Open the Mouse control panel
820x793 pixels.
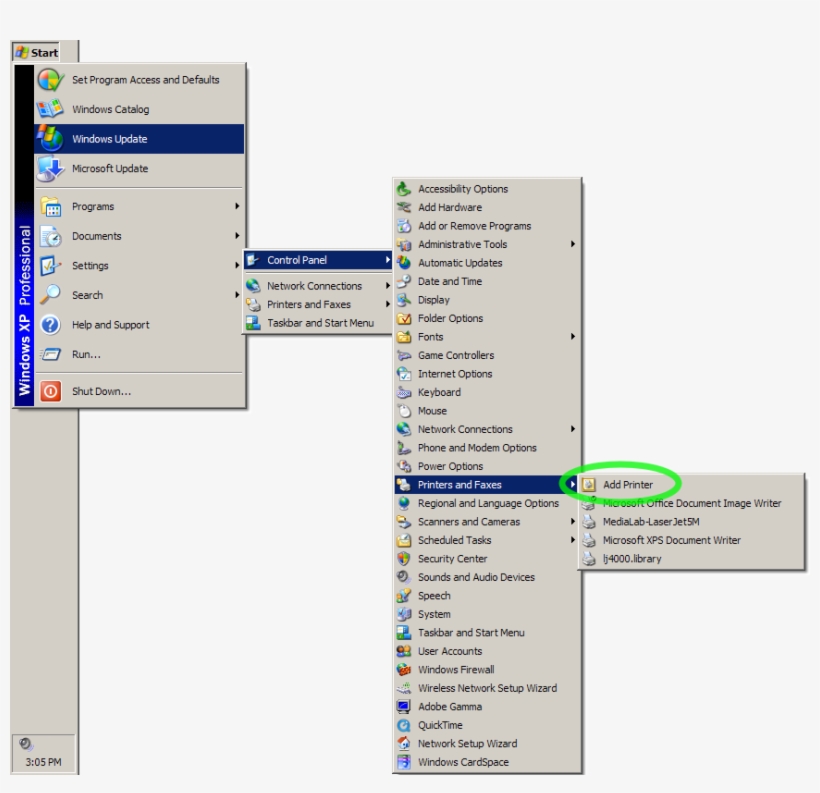tap(430, 410)
